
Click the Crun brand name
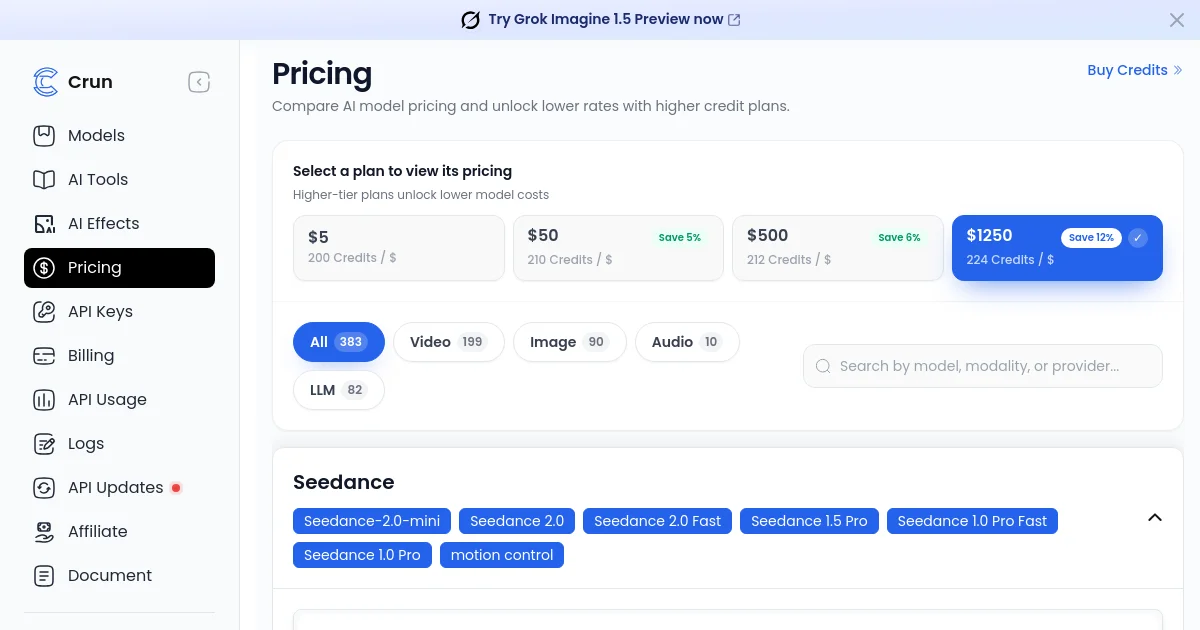pos(90,82)
